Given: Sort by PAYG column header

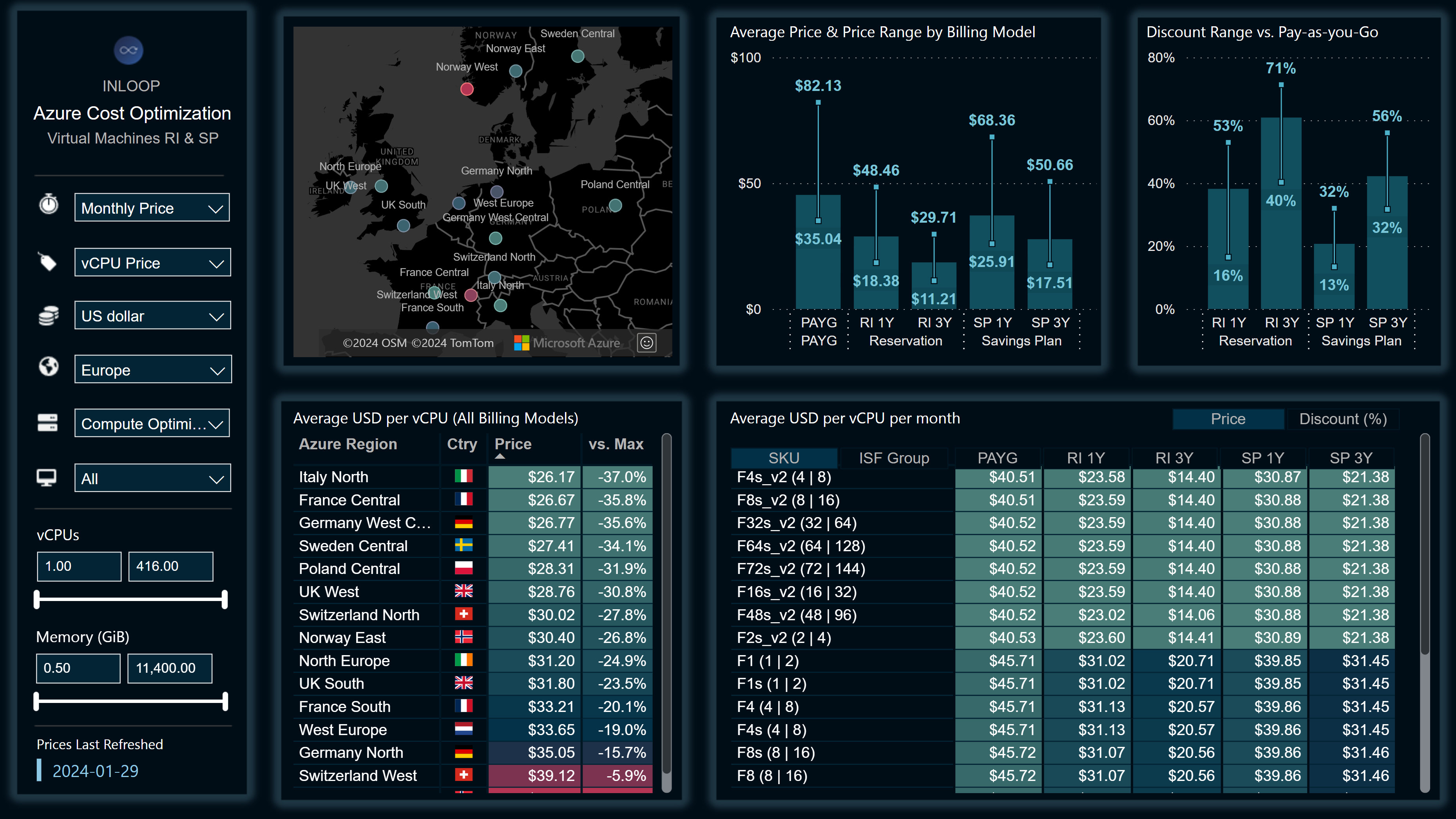Looking at the screenshot, I should pyautogui.click(x=997, y=458).
